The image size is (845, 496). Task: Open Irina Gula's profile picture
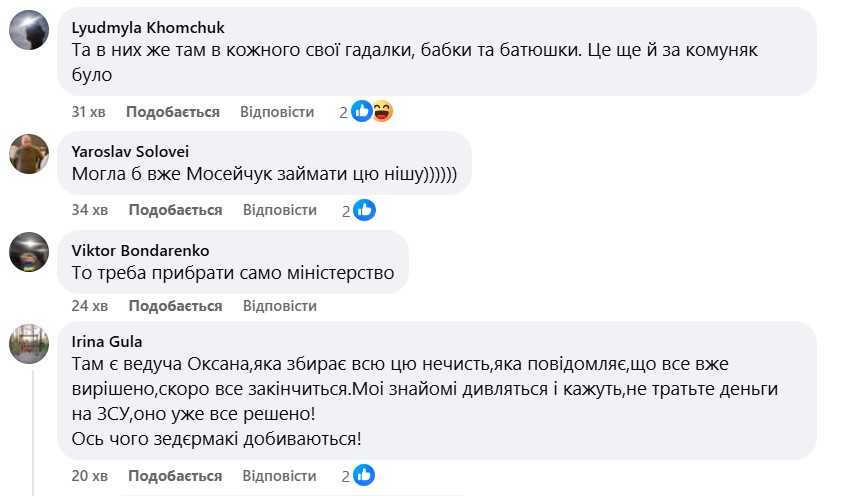(29, 343)
